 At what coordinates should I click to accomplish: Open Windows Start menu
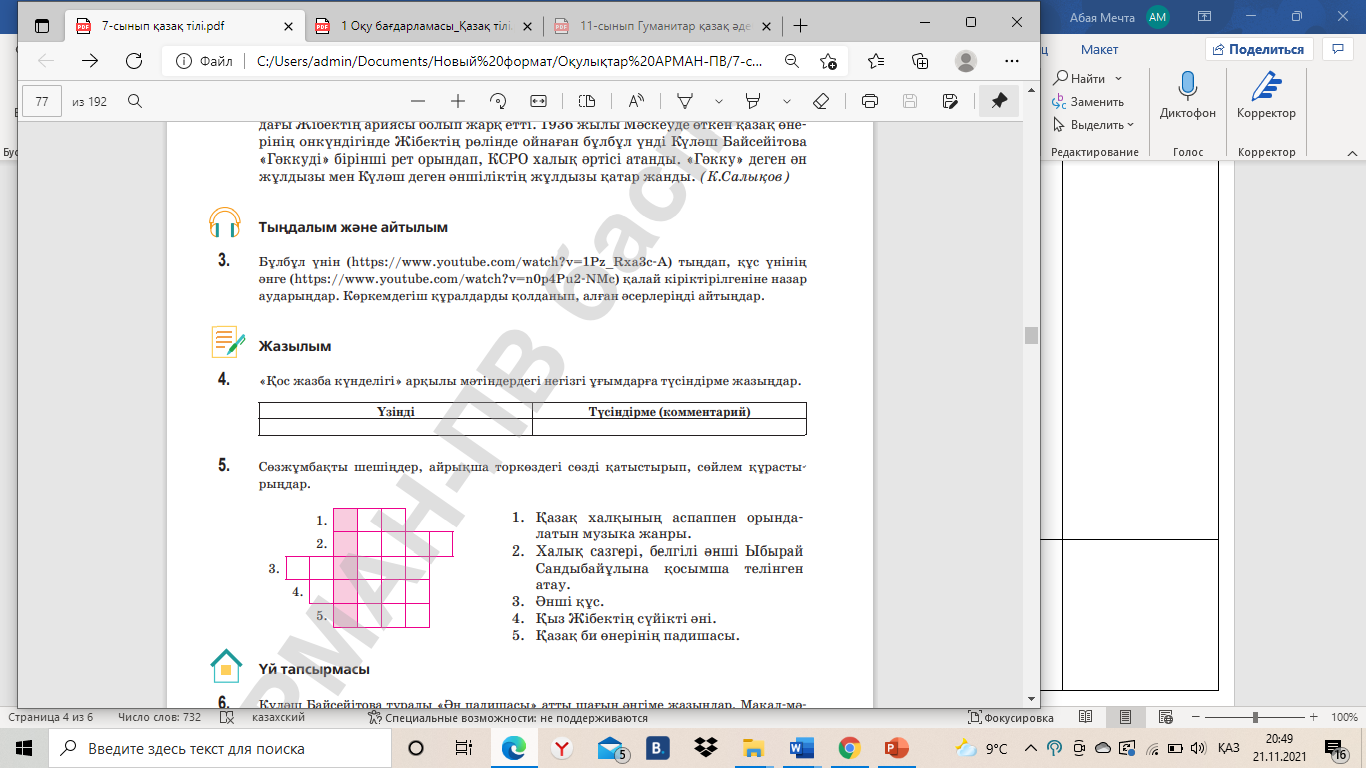[x=24, y=748]
